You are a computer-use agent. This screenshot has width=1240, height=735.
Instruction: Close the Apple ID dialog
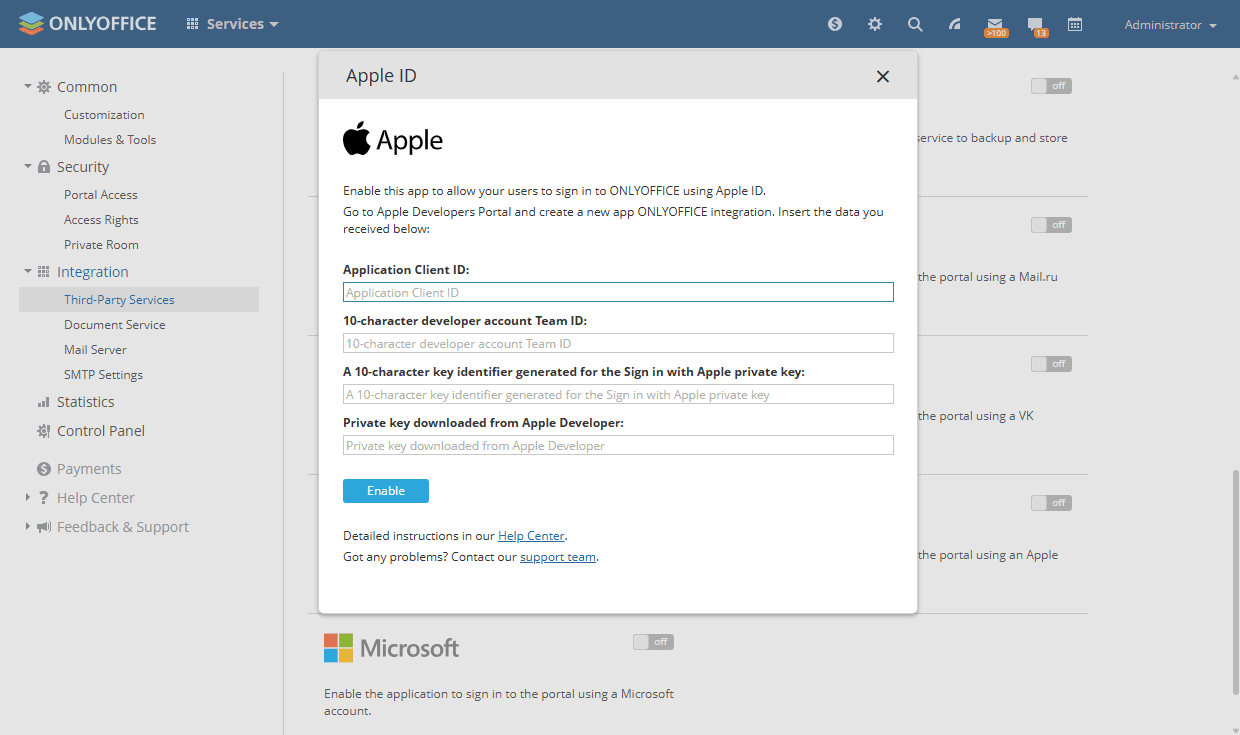point(883,76)
